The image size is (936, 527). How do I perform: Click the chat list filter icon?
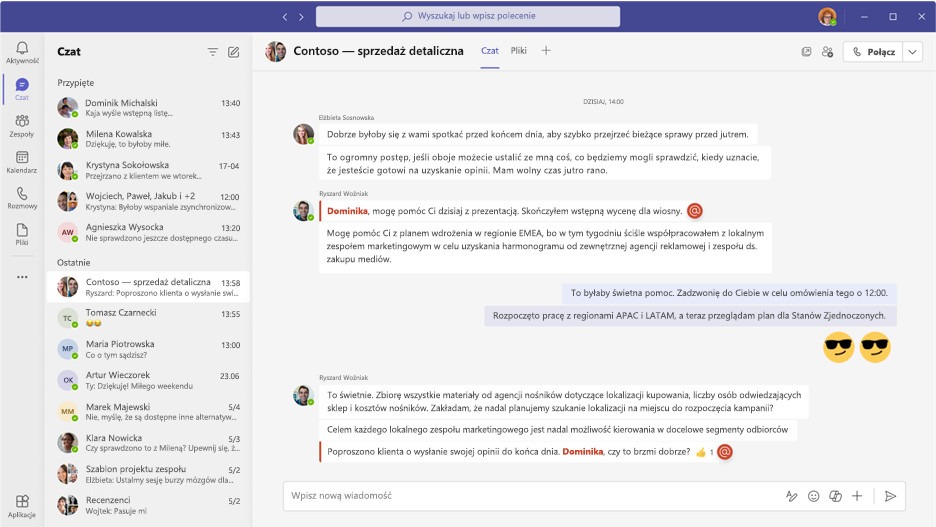[x=213, y=52]
